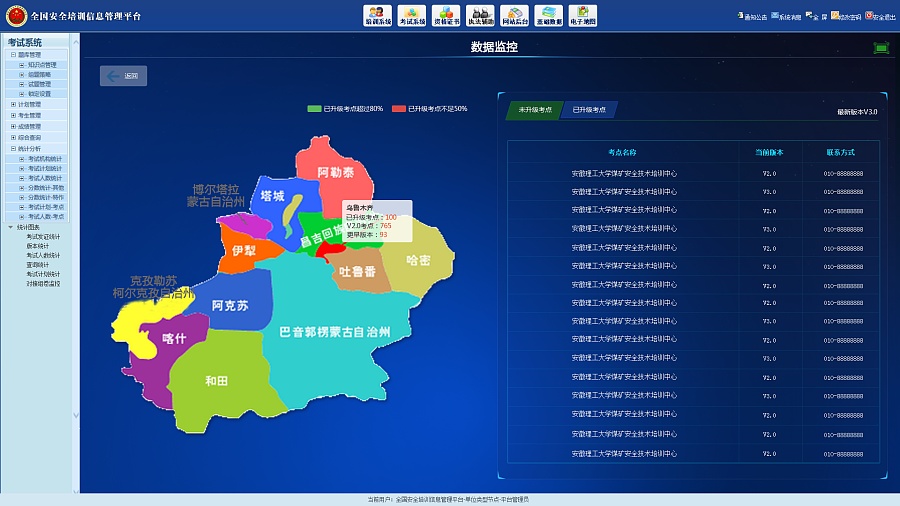Open 考试计划-考点 in the sidebar
This screenshot has width=900, height=506.
point(46,207)
